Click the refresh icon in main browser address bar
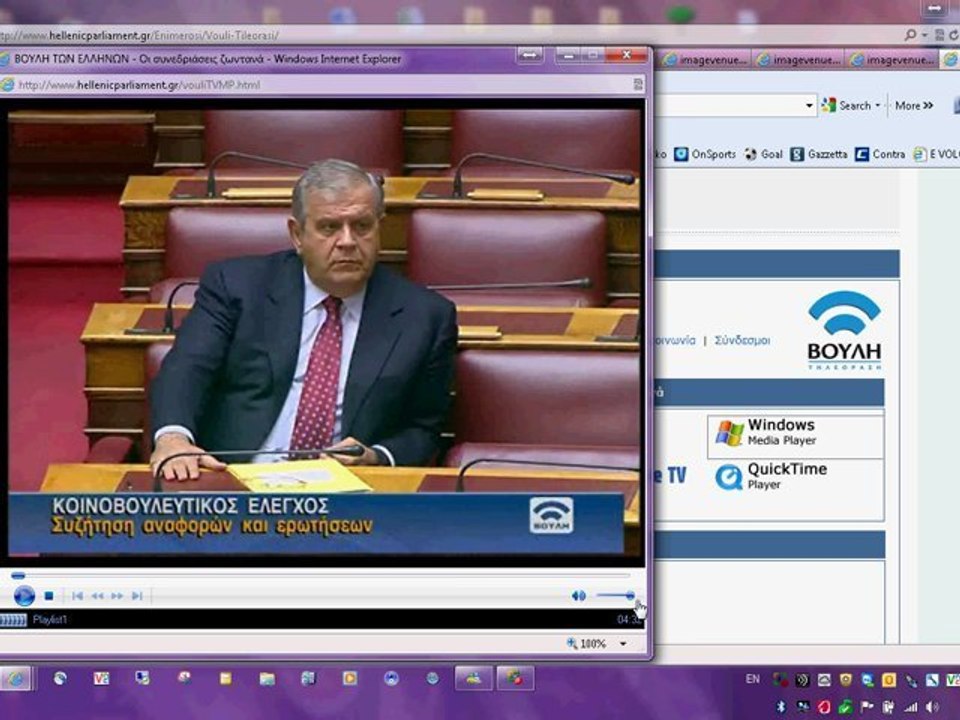Screen dimensions: 960x720 click(x=953, y=36)
